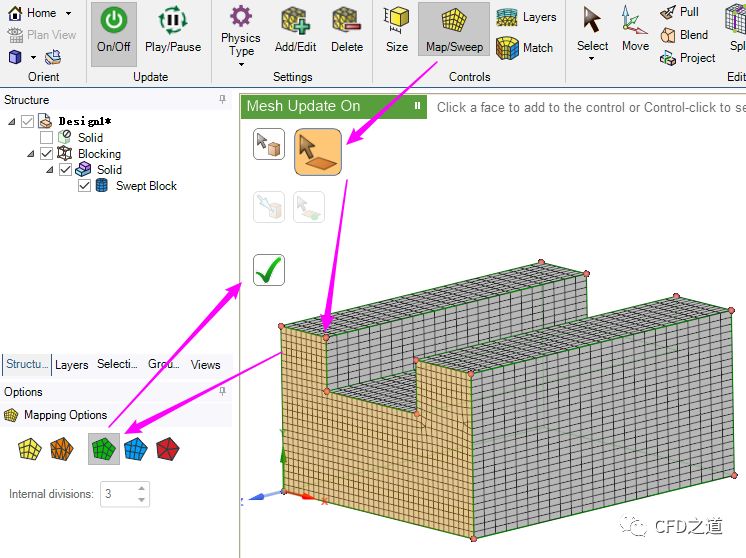Switch to Views tab
Screen dimensions: 746x558
pos(206,365)
